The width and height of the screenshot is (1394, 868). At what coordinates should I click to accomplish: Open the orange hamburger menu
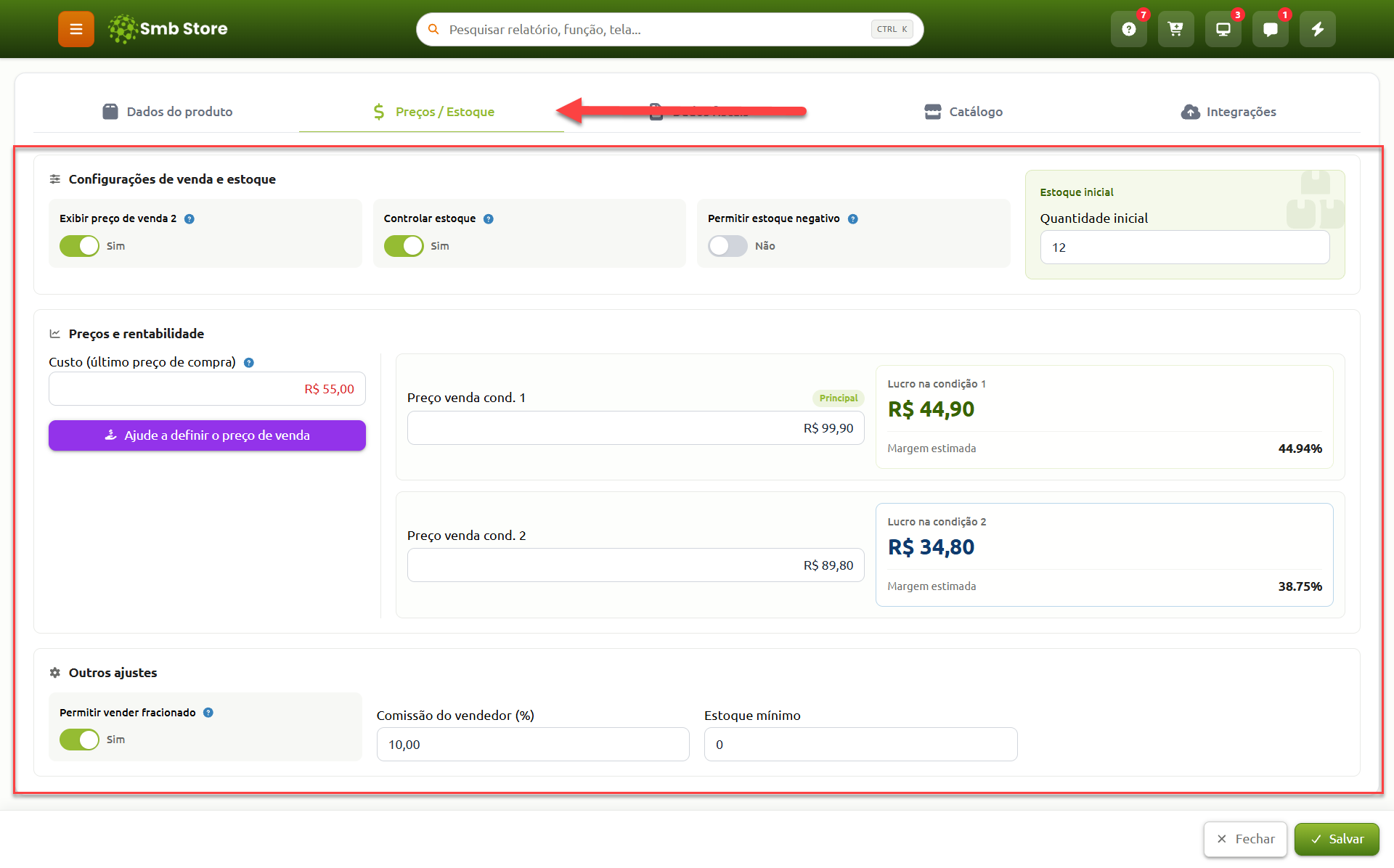(x=76, y=29)
